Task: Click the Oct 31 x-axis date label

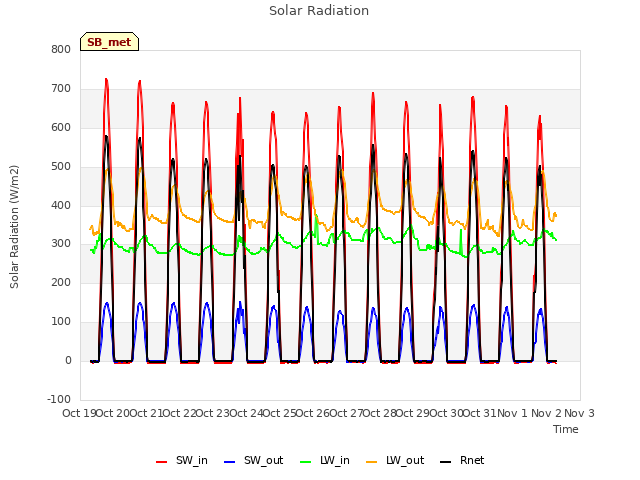Action: point(480,413)
